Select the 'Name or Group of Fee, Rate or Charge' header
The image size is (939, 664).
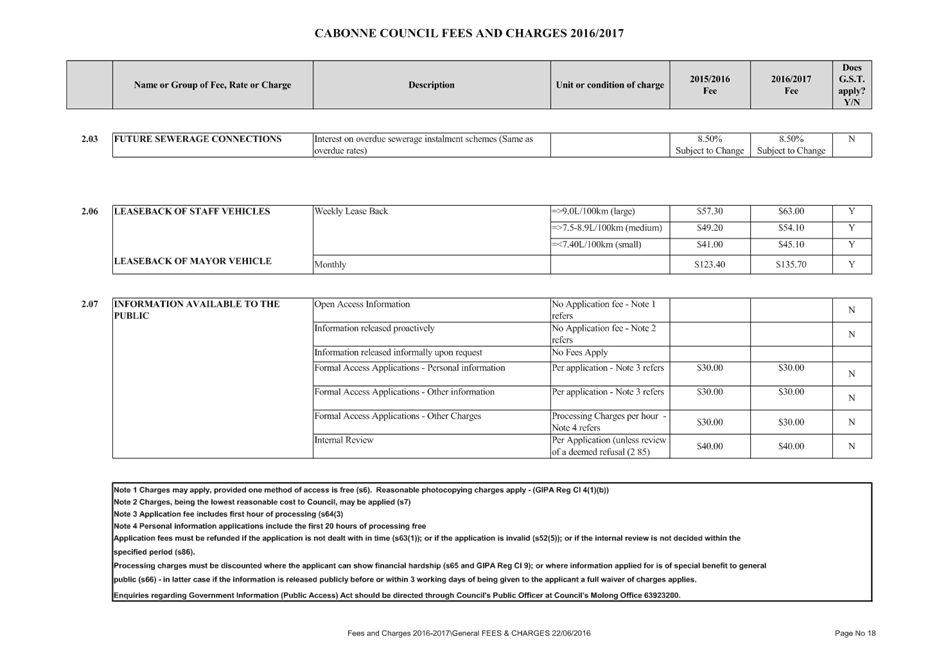[213, 85]
